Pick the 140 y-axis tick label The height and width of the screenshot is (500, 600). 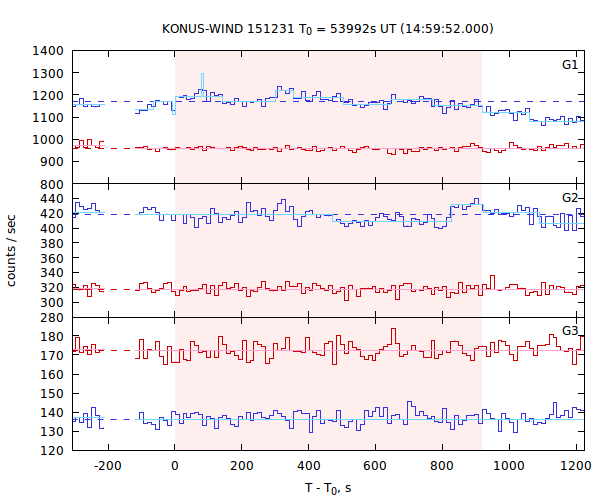pos(52,413)
